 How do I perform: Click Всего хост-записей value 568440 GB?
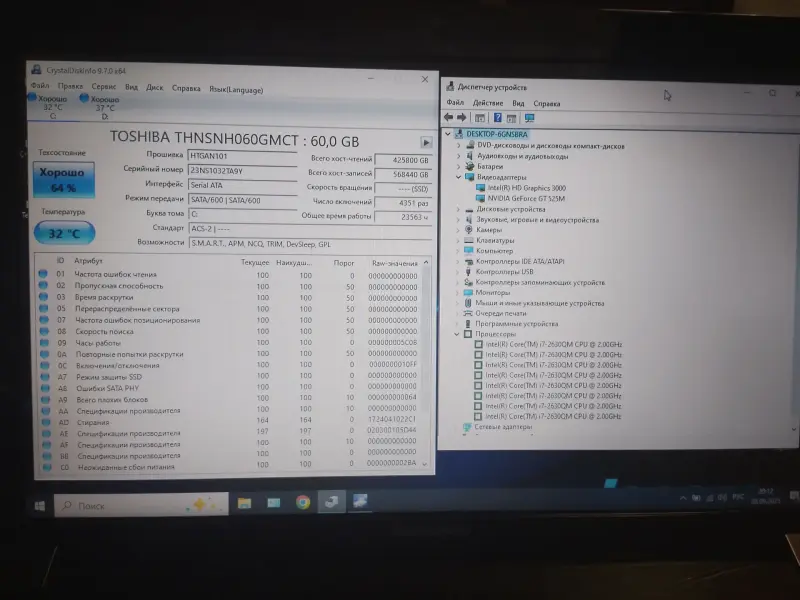(x=403, y=174)
